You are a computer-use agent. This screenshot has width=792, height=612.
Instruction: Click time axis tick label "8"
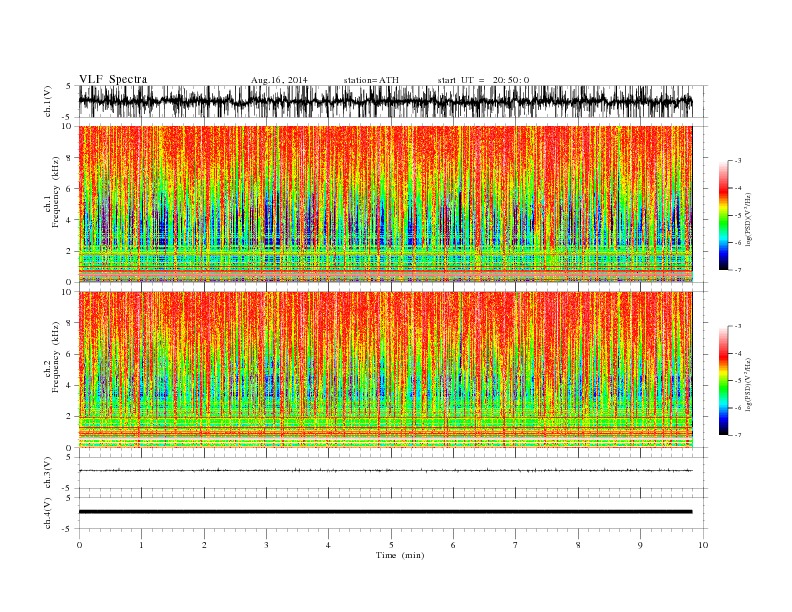pos(578,545)
